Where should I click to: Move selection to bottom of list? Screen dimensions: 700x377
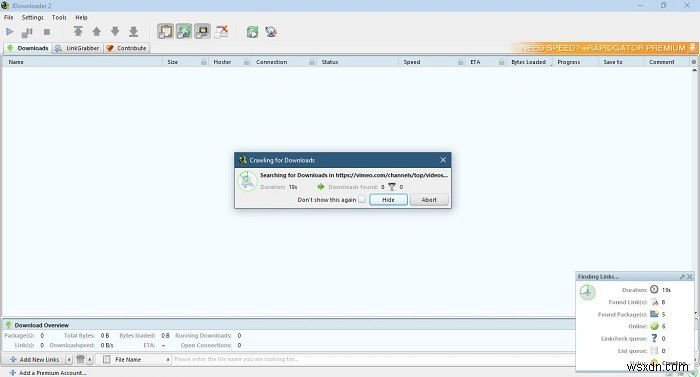coord(133,31)
